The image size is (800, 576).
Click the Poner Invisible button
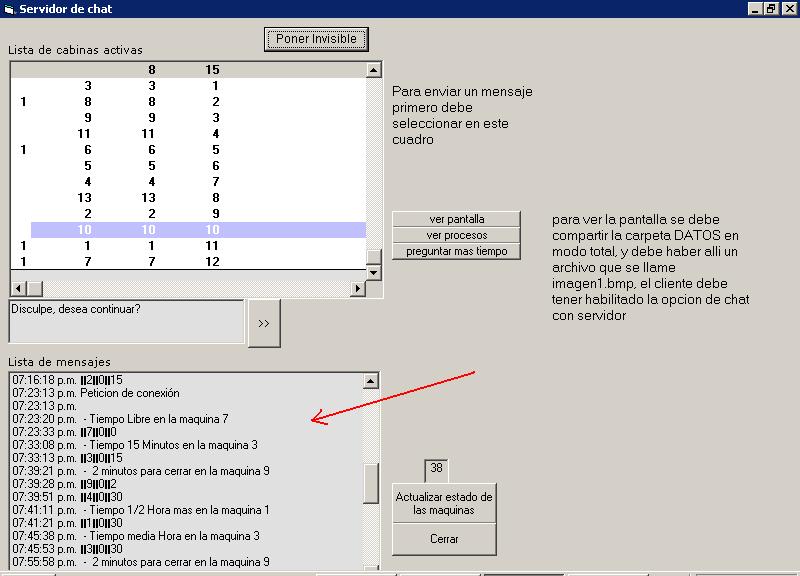316,39
